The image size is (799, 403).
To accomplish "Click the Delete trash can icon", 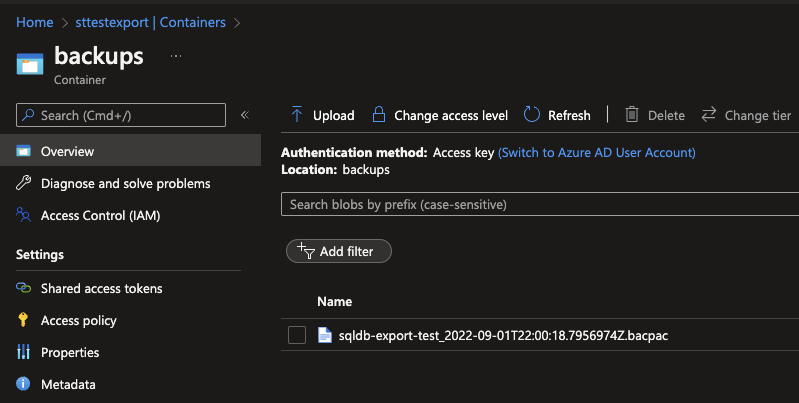I will [x=632, y=115].
